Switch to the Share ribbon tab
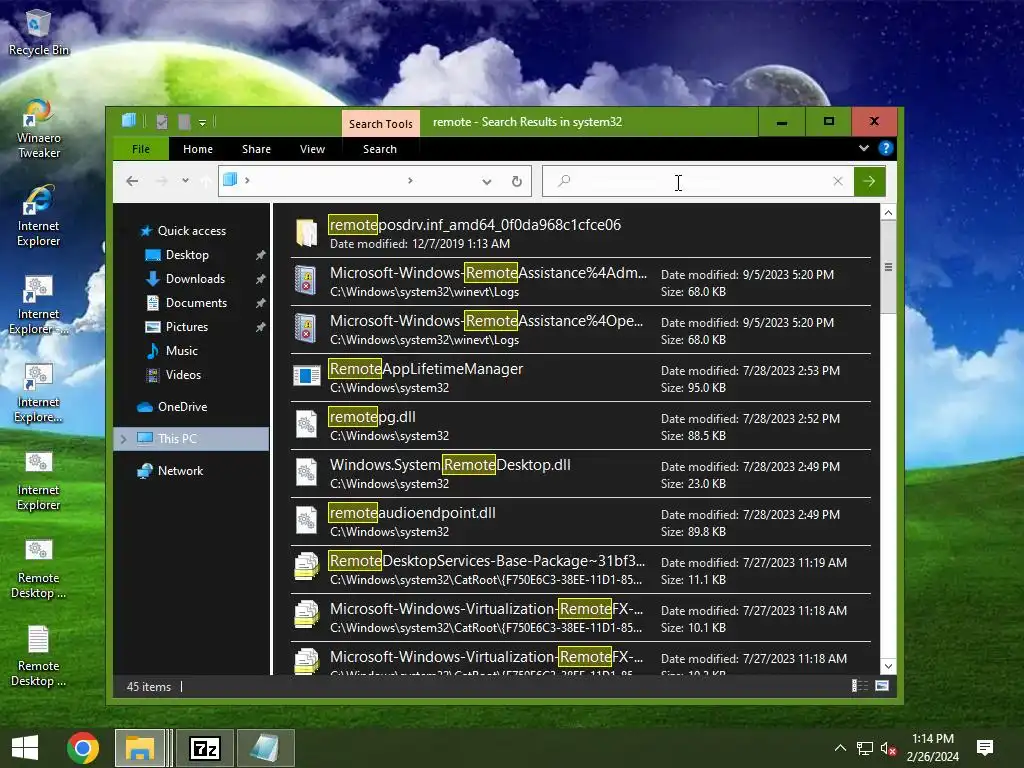Screen dimensions: 1024x768 [256, 149]
